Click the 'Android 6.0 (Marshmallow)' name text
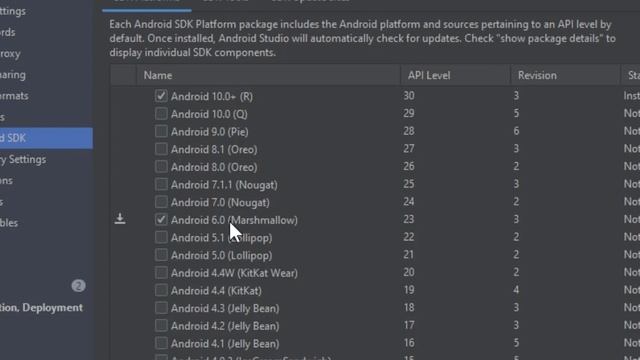Image resolution: width=640 pixels, height=360 pixels. 234,220
